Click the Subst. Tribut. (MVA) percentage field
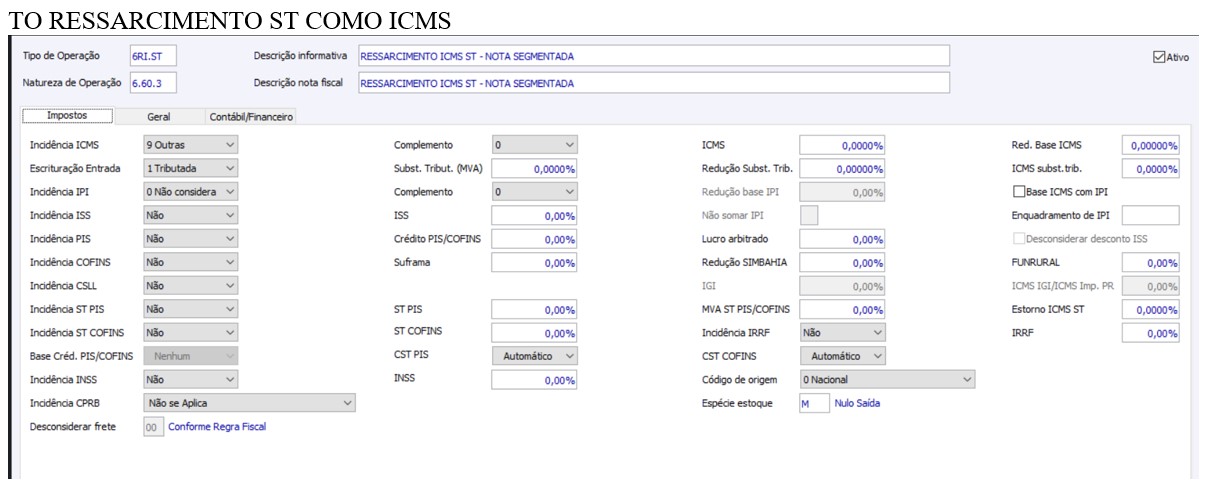 (x=535, y=169)
